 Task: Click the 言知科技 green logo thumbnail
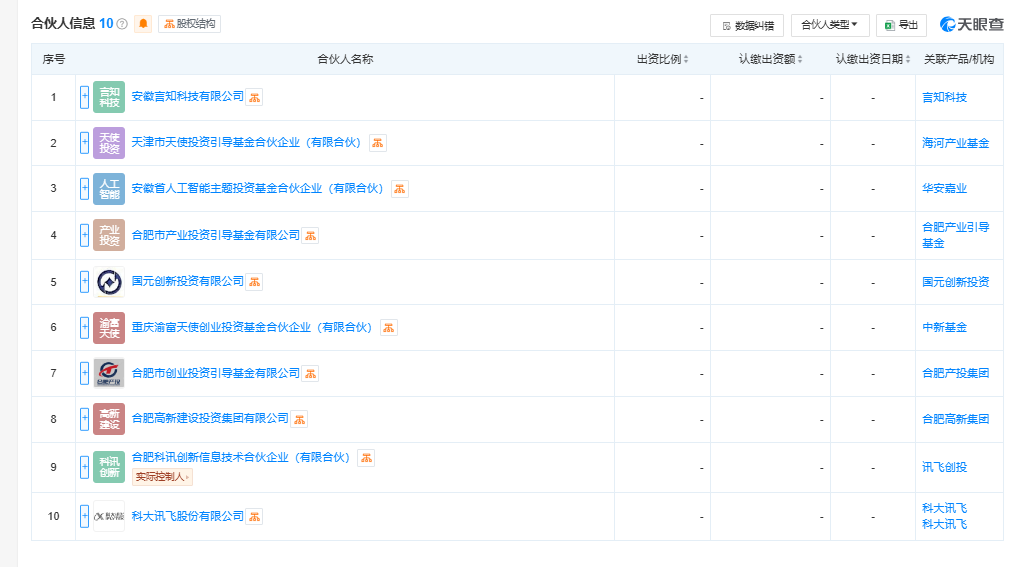pyautogui.click(x=109, y=97)
